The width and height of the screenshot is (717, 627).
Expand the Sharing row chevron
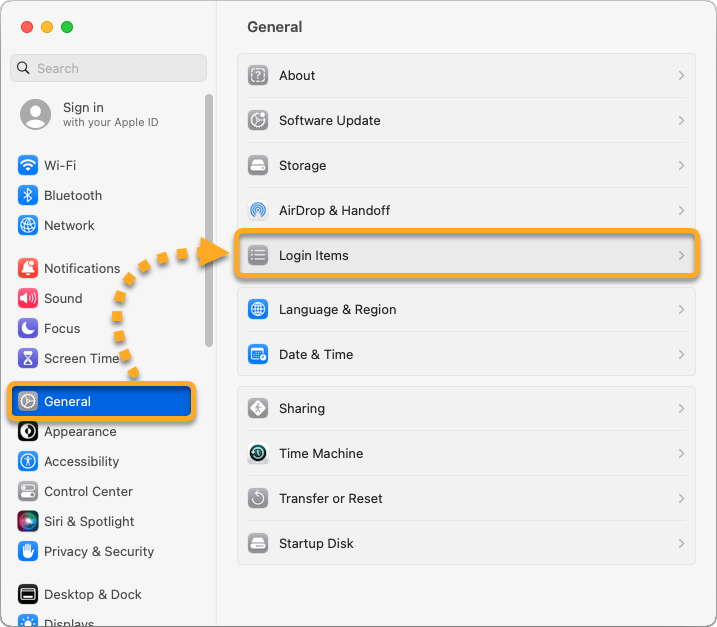681,408
